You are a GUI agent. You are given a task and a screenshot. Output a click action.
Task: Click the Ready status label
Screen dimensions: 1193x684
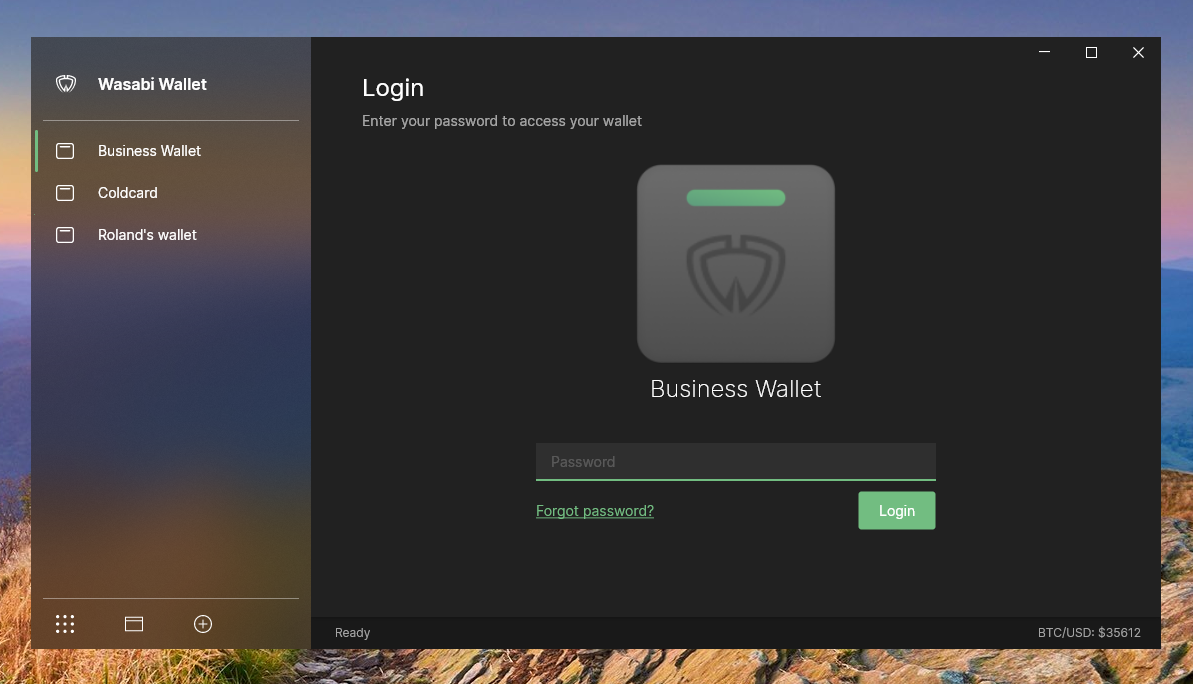352,632
